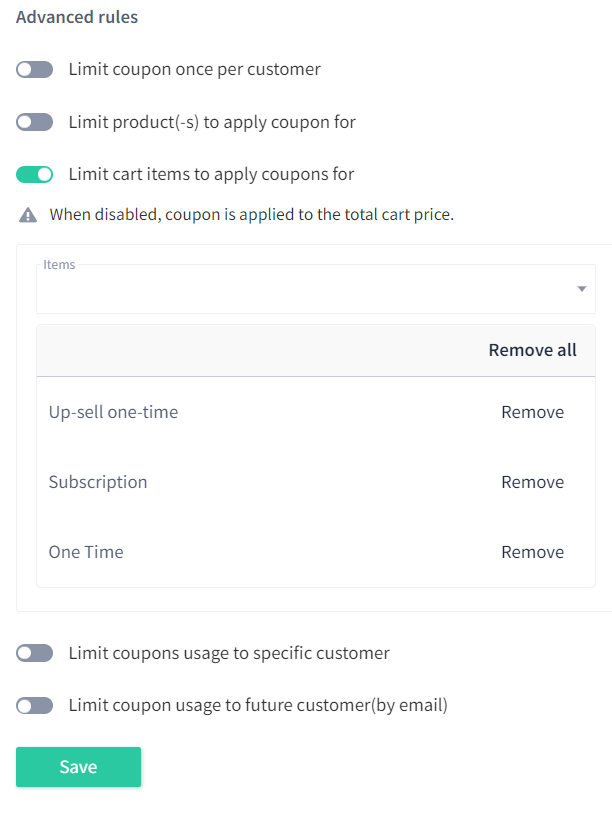612x823 pixels.
Task: Select the Up-sell one-time row label
Action: pyautogui.click(x=113, y=412)
